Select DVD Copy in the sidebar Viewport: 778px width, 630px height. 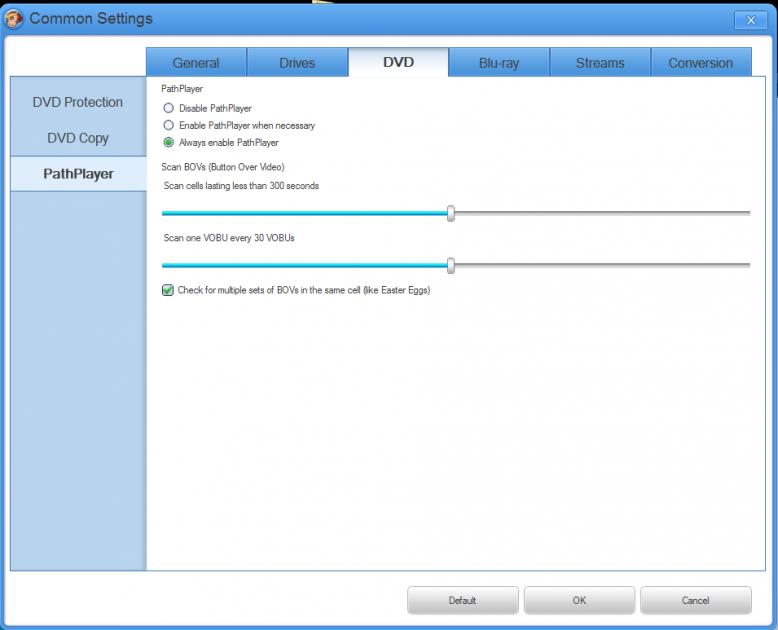(x=78, y=138)
